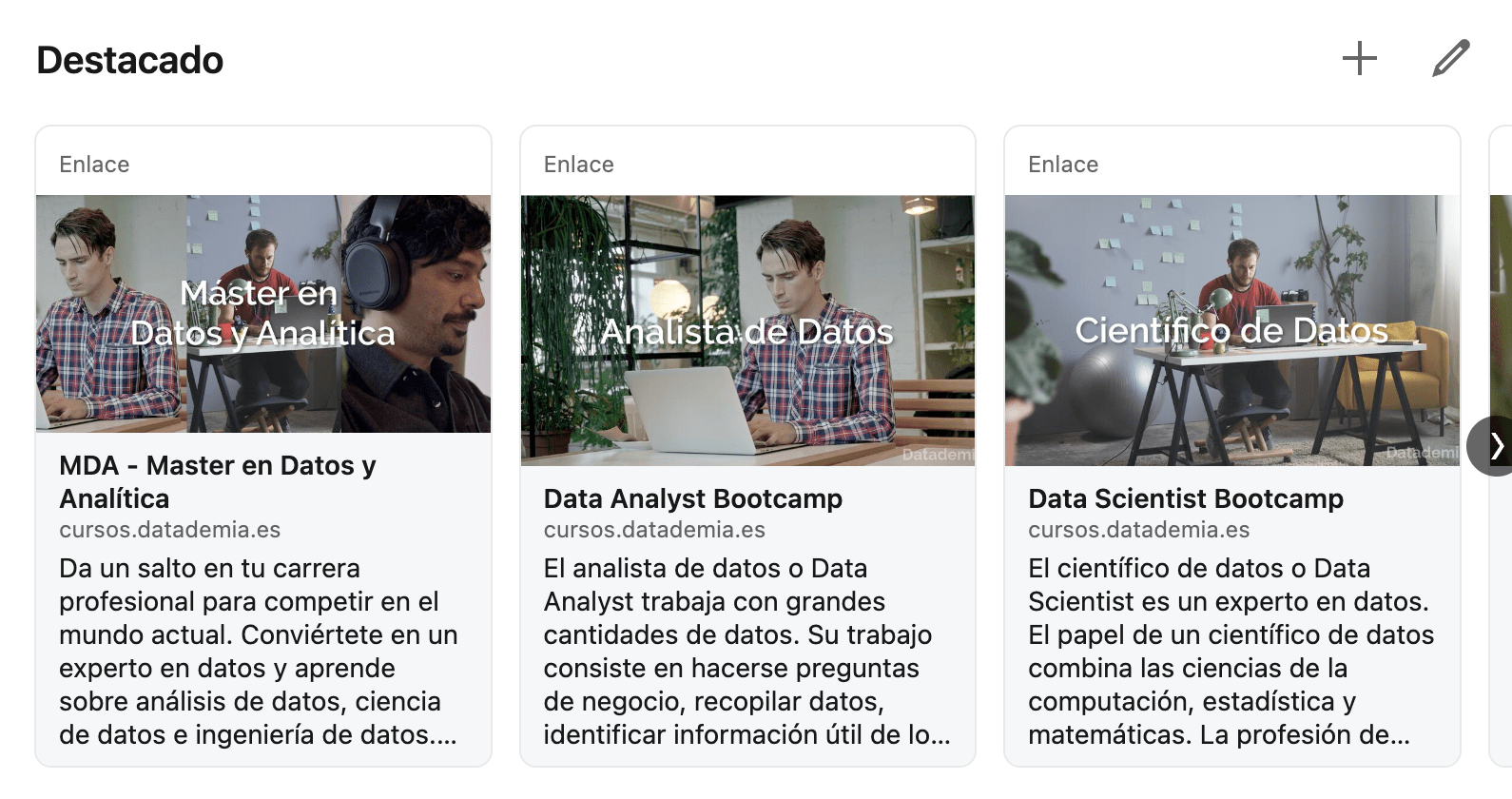Image resolution: width=1512 pixels, height=799 pixels.
Task: Open the edit pencil icon for Destacado
Action: [1448, 58]
